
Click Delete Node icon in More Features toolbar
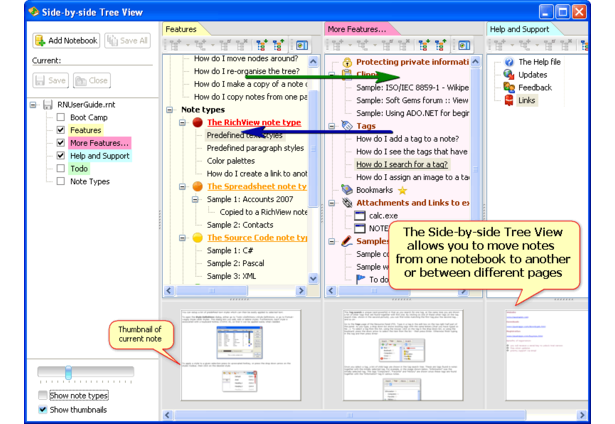point(404,45)
